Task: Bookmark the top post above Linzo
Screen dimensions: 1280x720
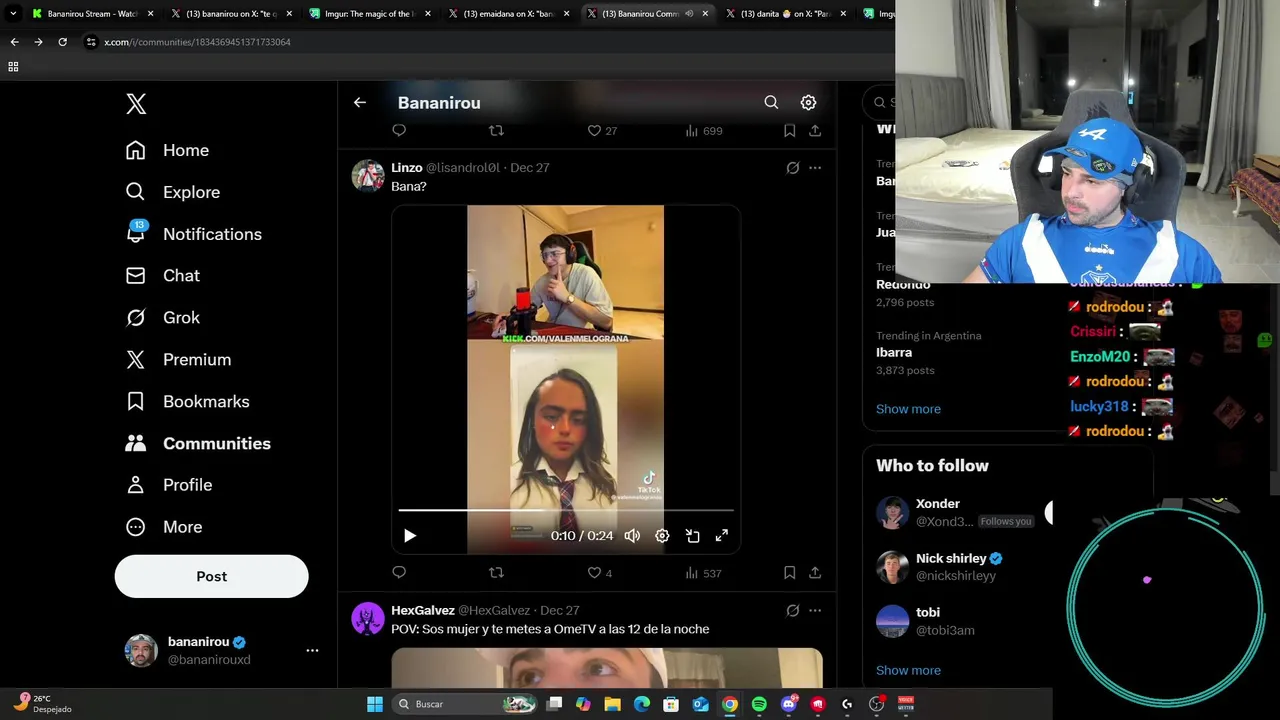Action: pos(789,130)
